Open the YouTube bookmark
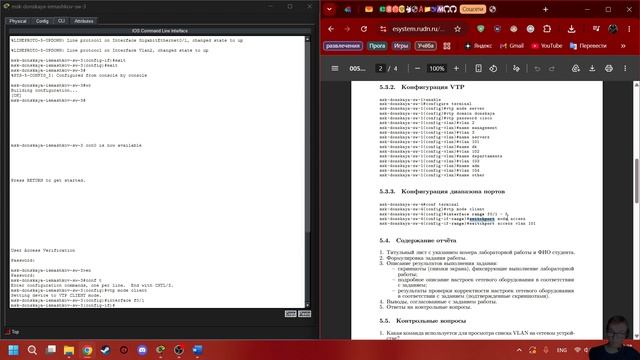This screenshot has width=640, height=360. 547,46
